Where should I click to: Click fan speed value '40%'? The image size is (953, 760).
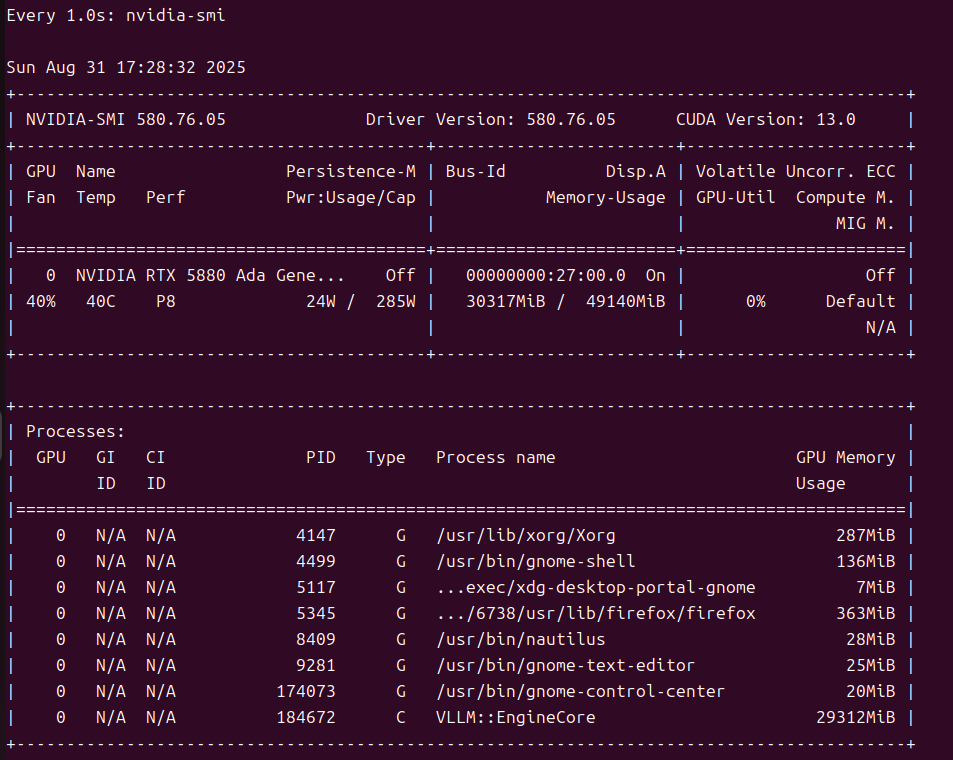click(41, 302)
